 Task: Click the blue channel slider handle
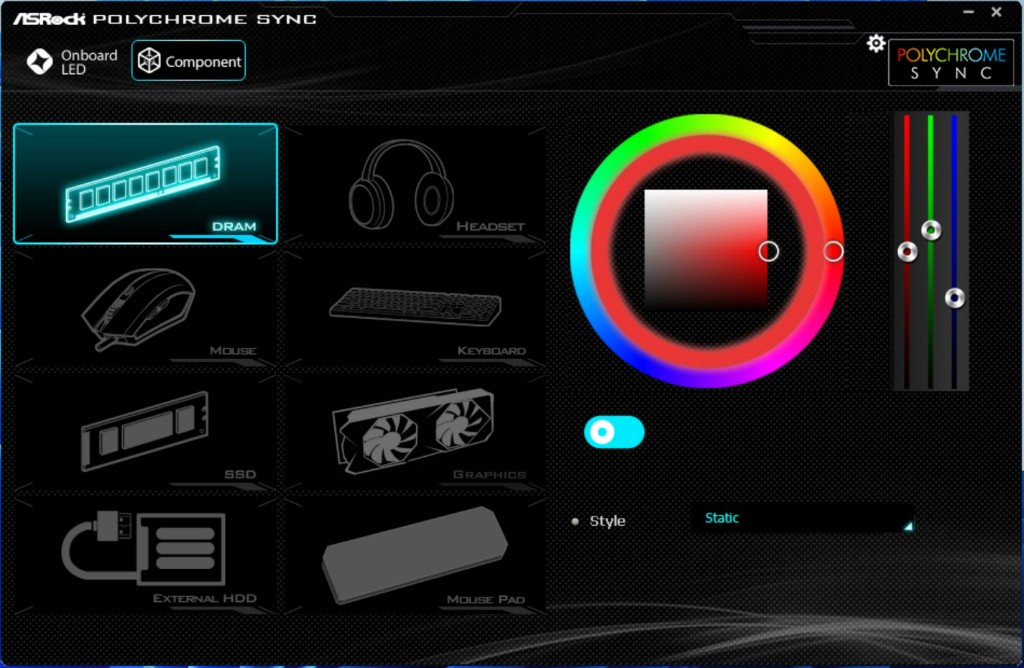click(x=955, y=298)
